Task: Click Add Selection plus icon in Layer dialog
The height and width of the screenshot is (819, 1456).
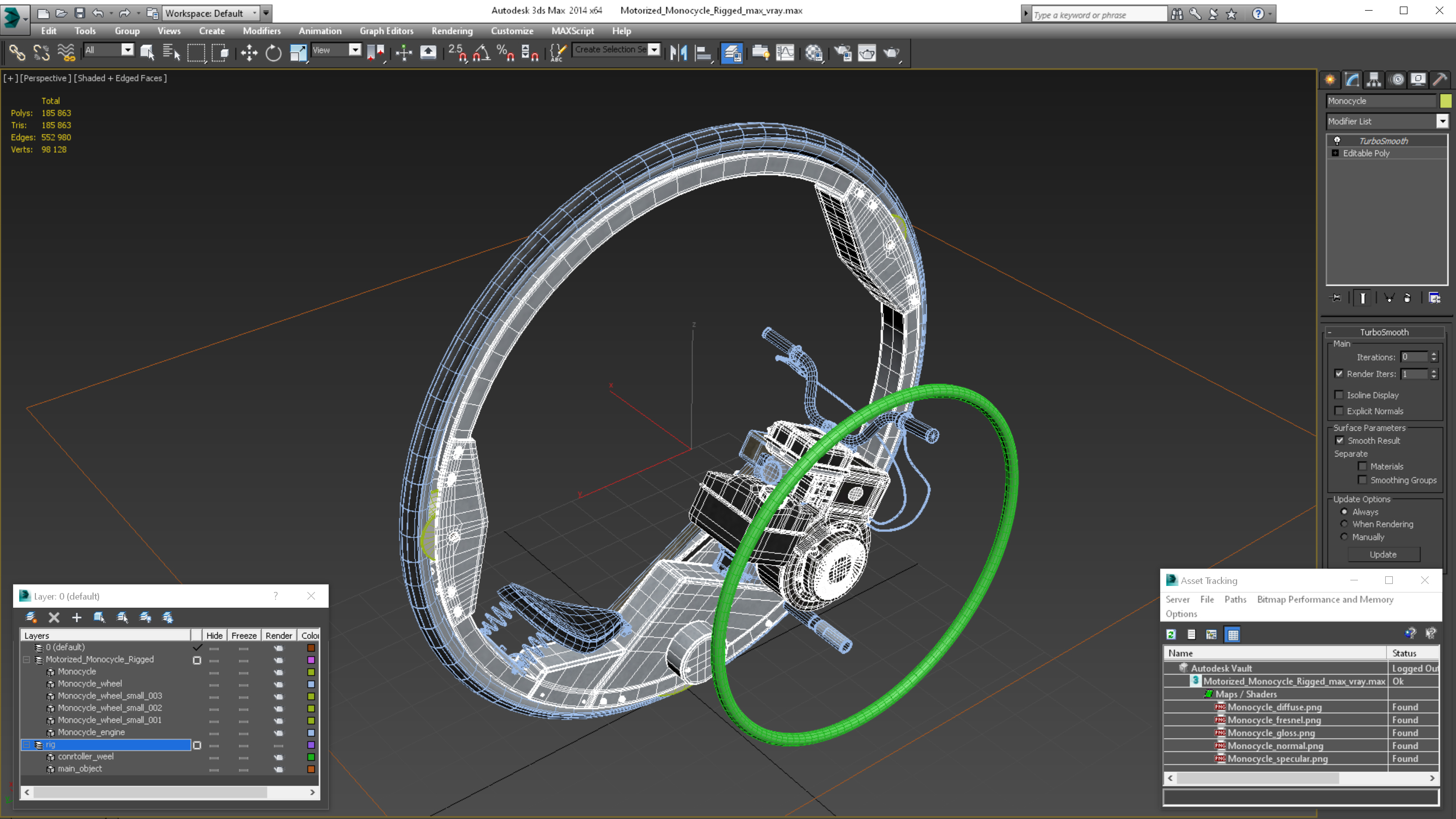Action: (76, 617)
